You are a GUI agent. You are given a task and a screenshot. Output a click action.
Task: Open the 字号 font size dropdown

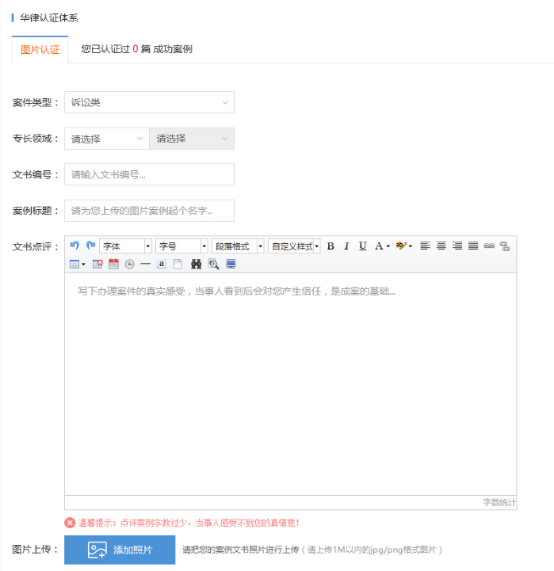click(182, 246)
